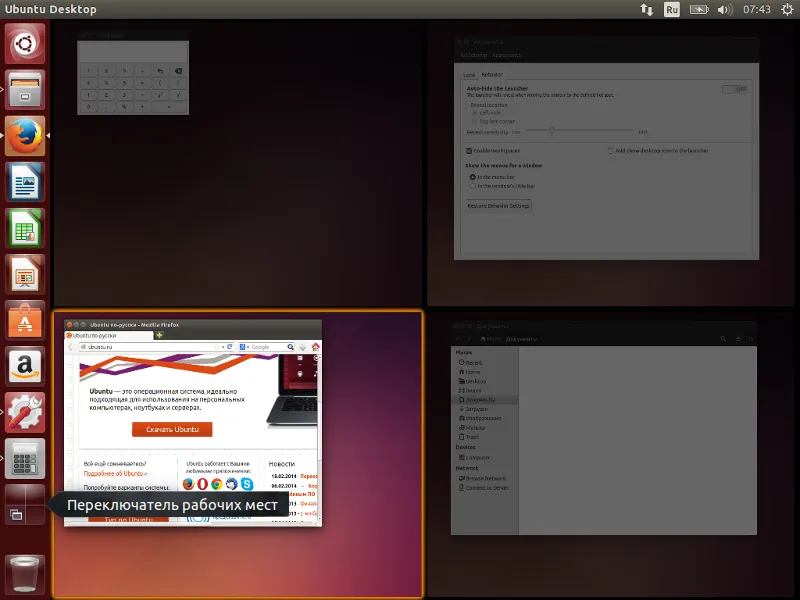Select the Left side reveal location radio
800x600 pixels.
474,113
